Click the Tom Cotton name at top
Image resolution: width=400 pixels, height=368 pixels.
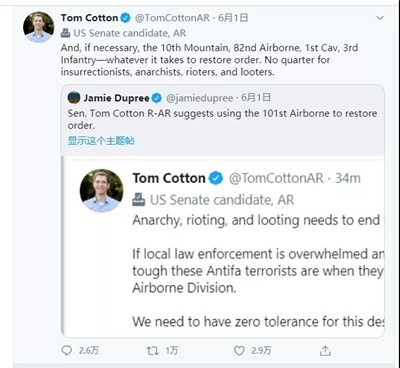(89, 18)
